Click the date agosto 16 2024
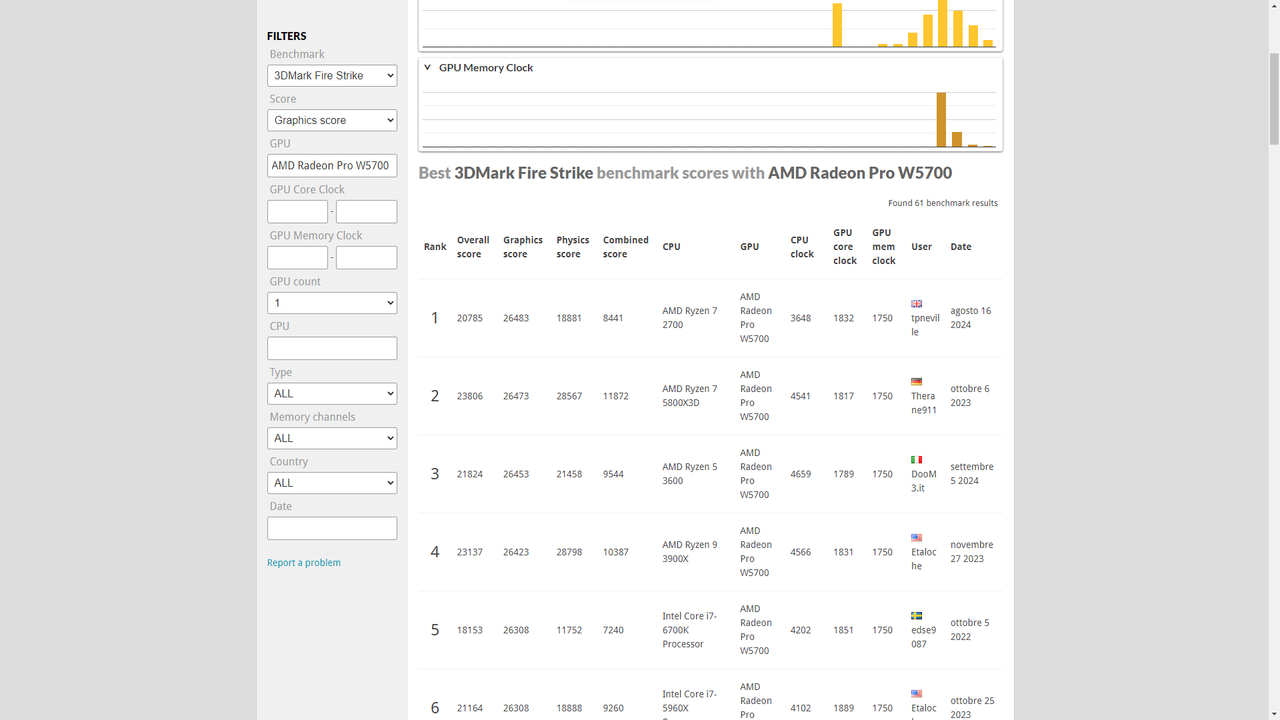This screenshot has height=720, width=1280. click(971, 318)
